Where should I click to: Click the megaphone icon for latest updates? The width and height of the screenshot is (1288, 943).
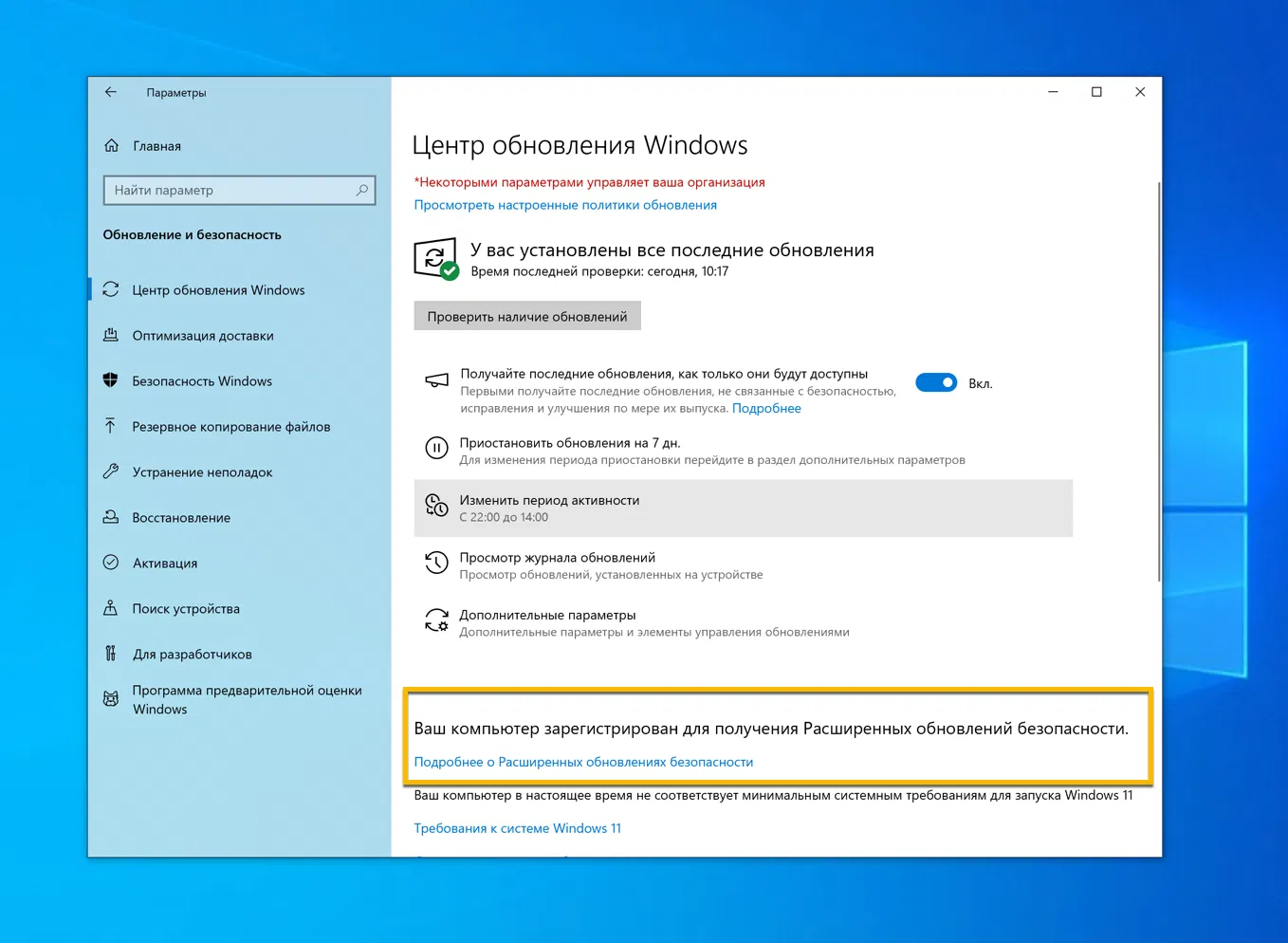tap(436, 380)
